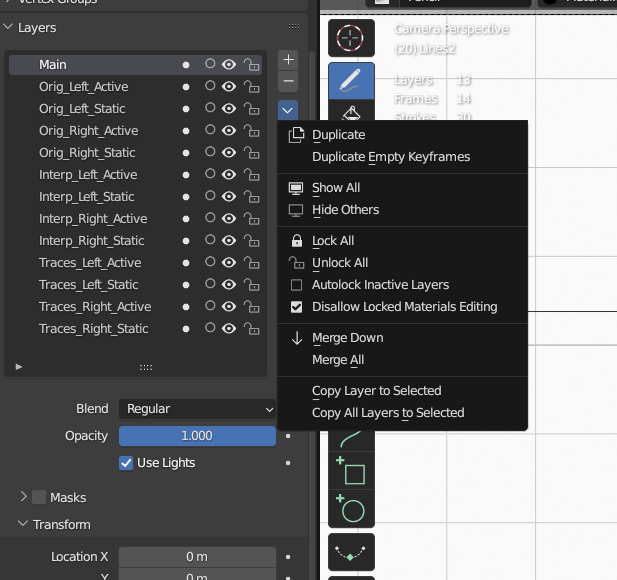This screenshot has height=580, width=617.
Task: Choose Duplicate from layer menu
Action: click(403, 135)
